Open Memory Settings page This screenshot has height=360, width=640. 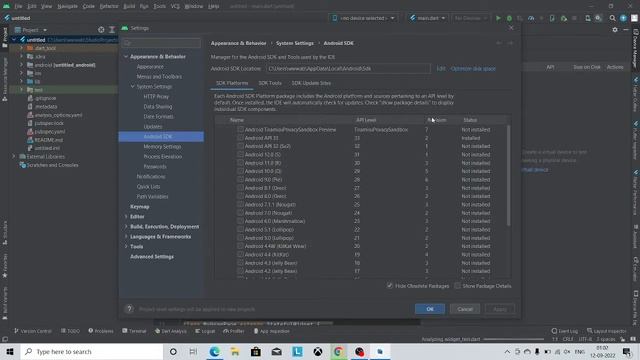coord(162,147)
